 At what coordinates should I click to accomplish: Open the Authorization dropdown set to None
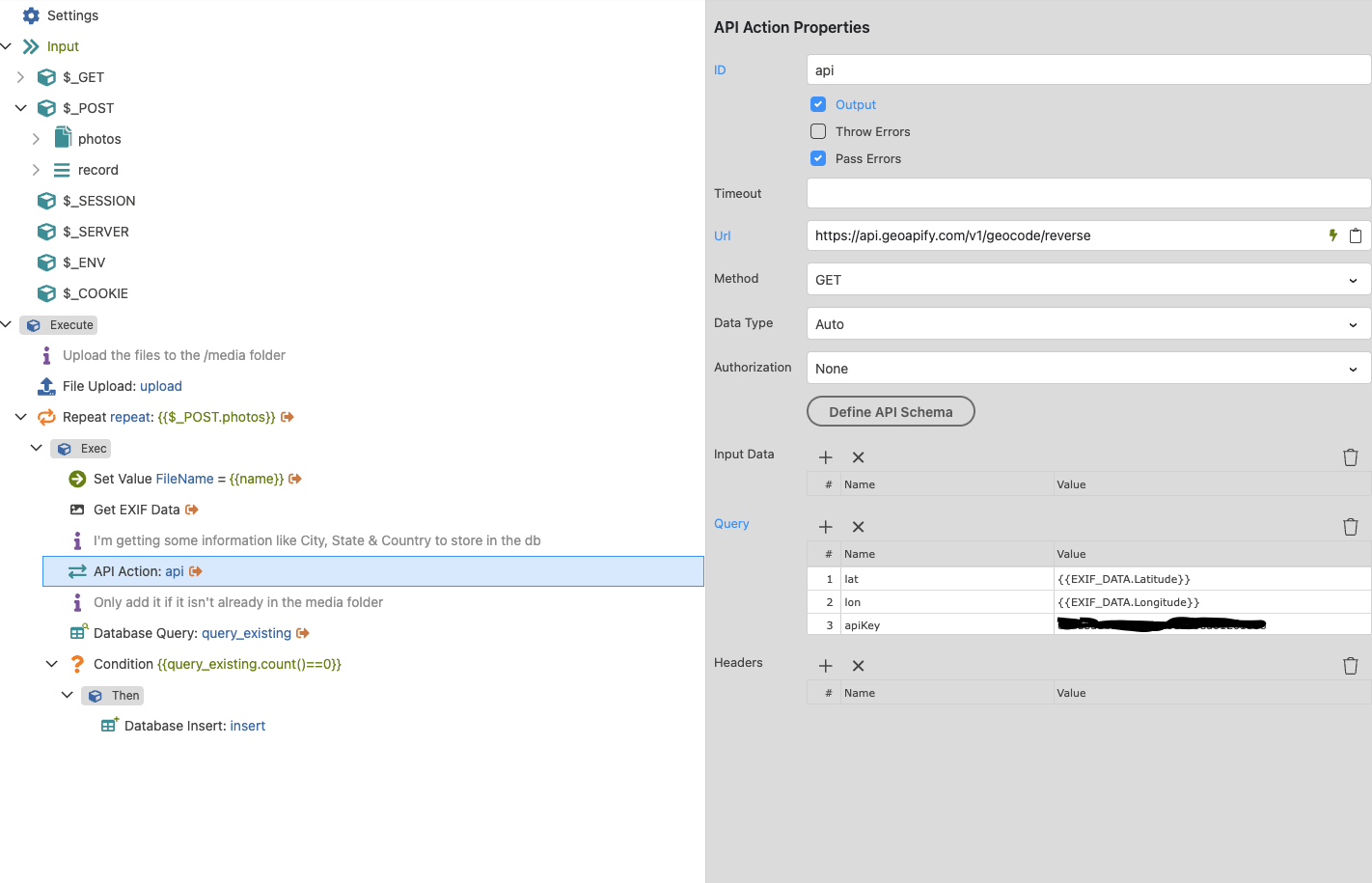coord(1088,369)
